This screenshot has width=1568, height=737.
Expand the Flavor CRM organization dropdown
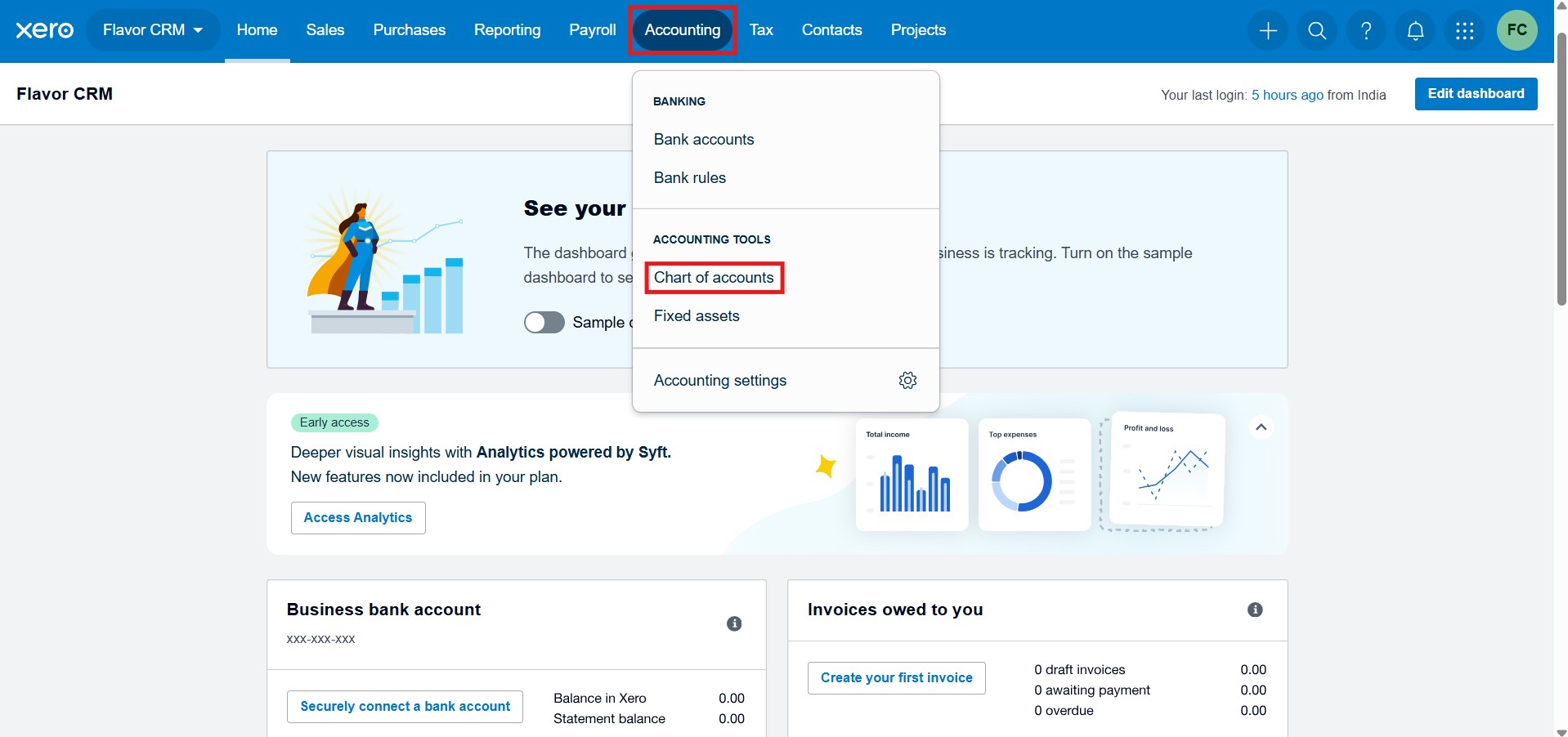pos(153,30)
